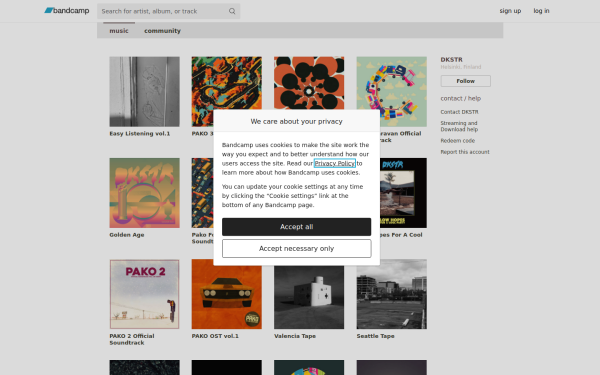The height and width of the screenshot is (375, 600).
Task: Open the PAKO 2 Official Soundtrack cover
Action: (145, 294)
